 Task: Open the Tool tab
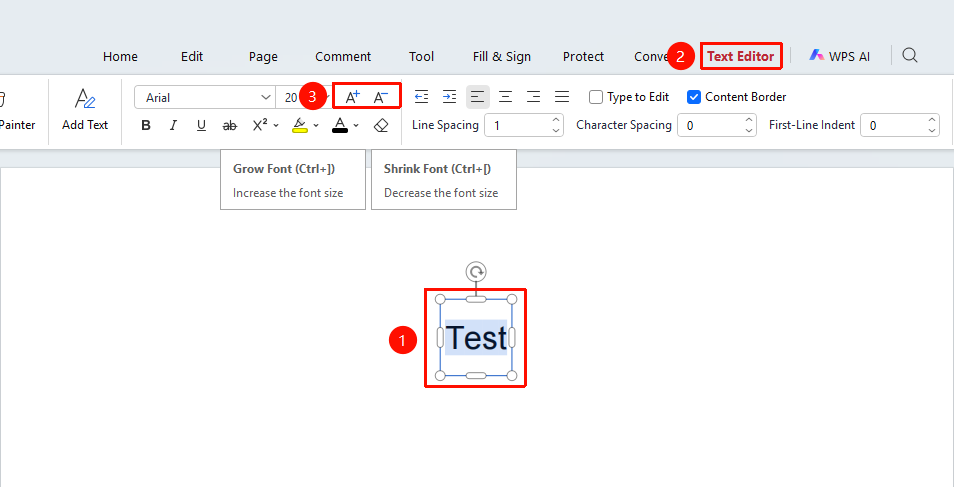[x=421, y=57]
